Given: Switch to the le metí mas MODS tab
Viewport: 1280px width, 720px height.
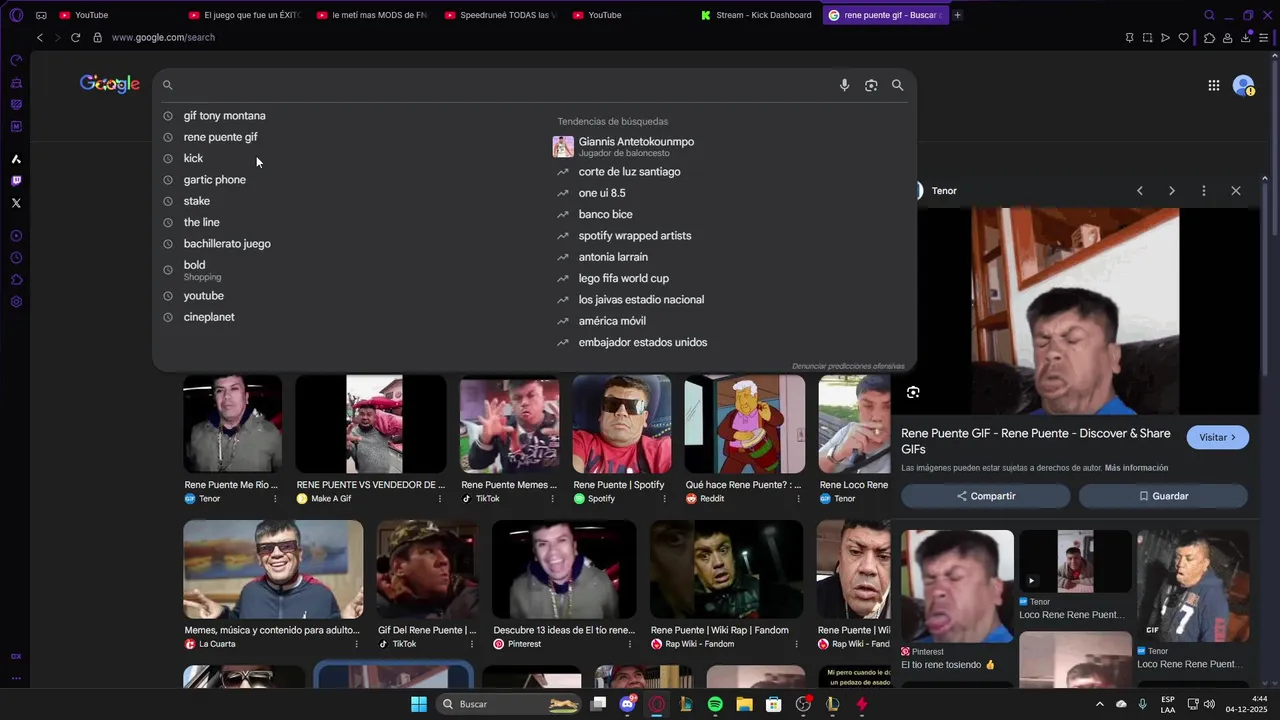Looking at the screenshot, I should click(374, 15).
